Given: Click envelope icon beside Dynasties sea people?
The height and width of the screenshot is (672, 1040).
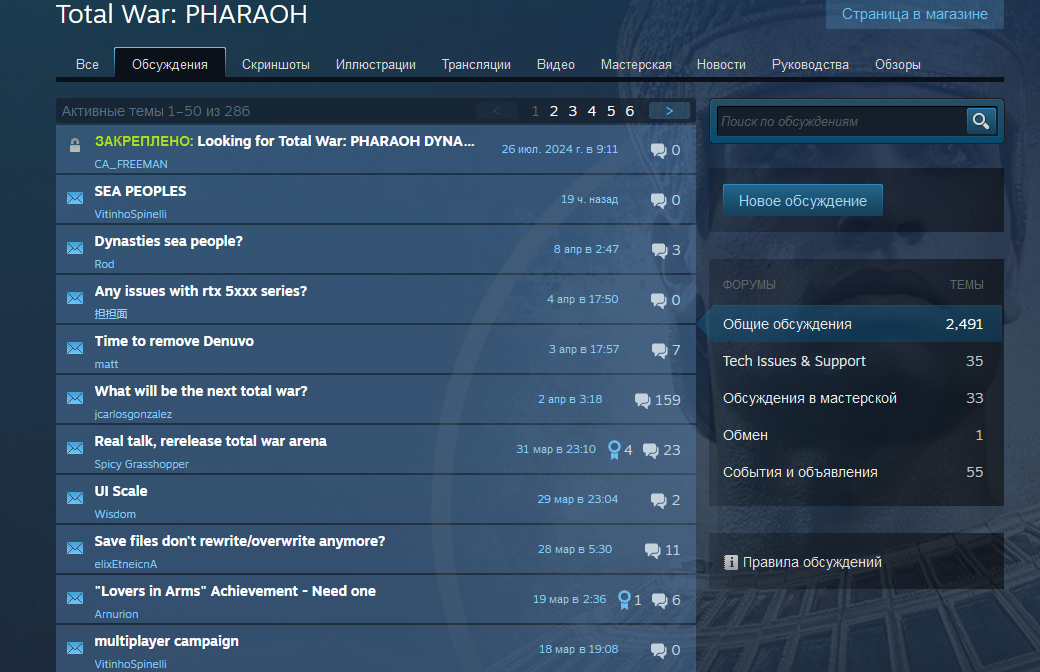Looking at the screenshot, I should (75, 248).
